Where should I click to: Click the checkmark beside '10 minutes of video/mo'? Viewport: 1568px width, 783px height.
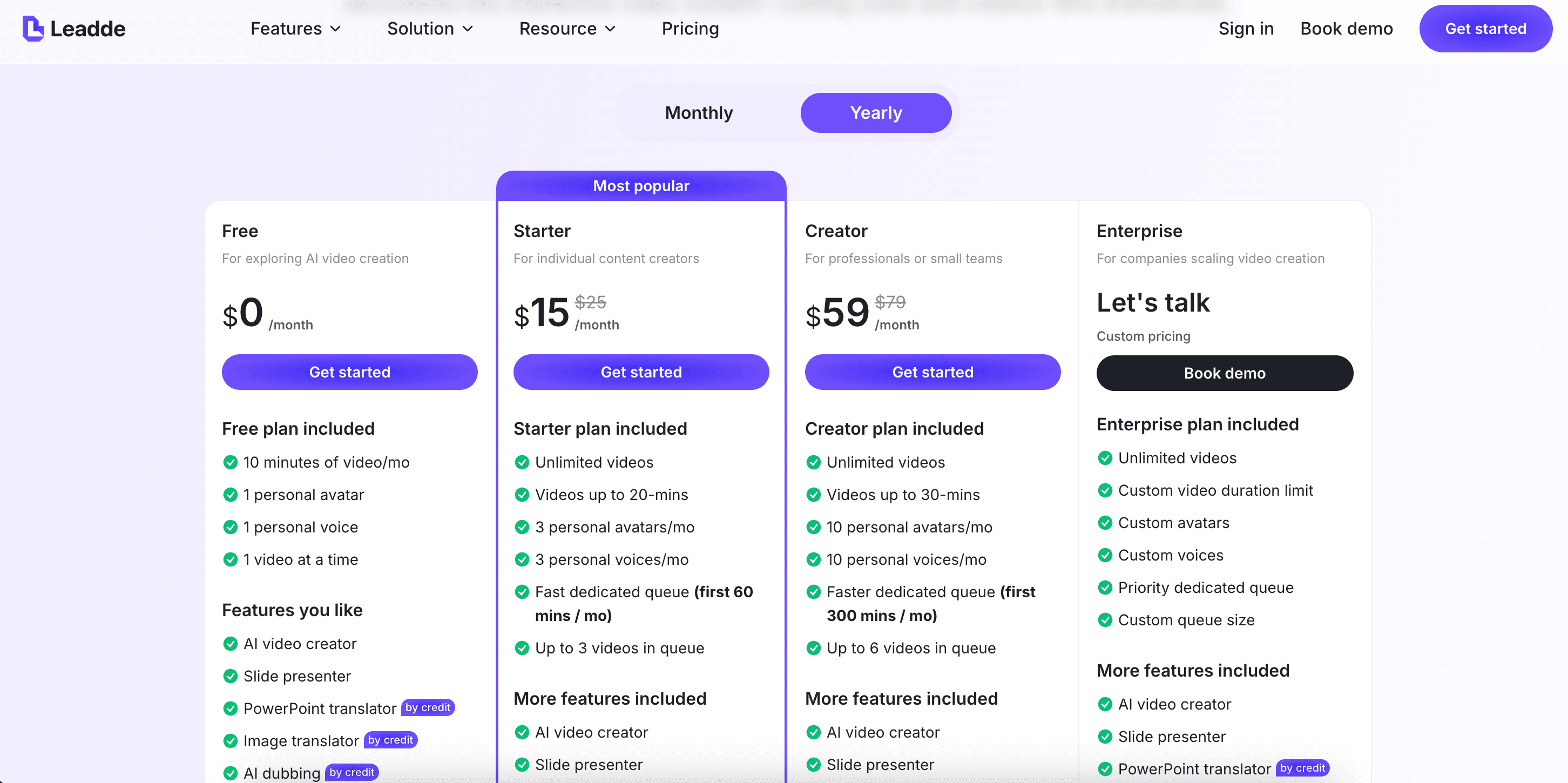tap(230, 462)
